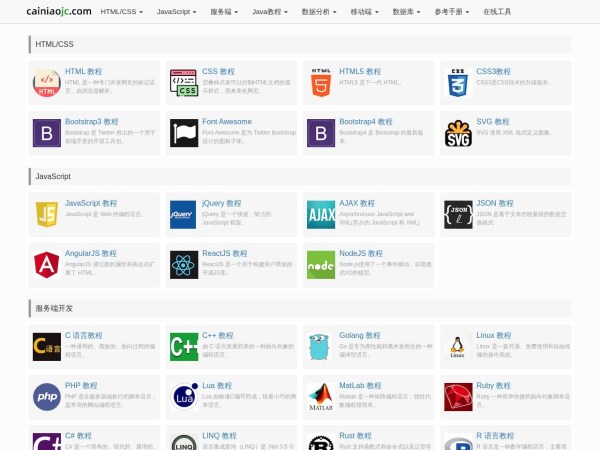Viewport: 600px width, 450px height.
Task: Expand the JavaScript navigation dropdown
Action: coord(177,12)
